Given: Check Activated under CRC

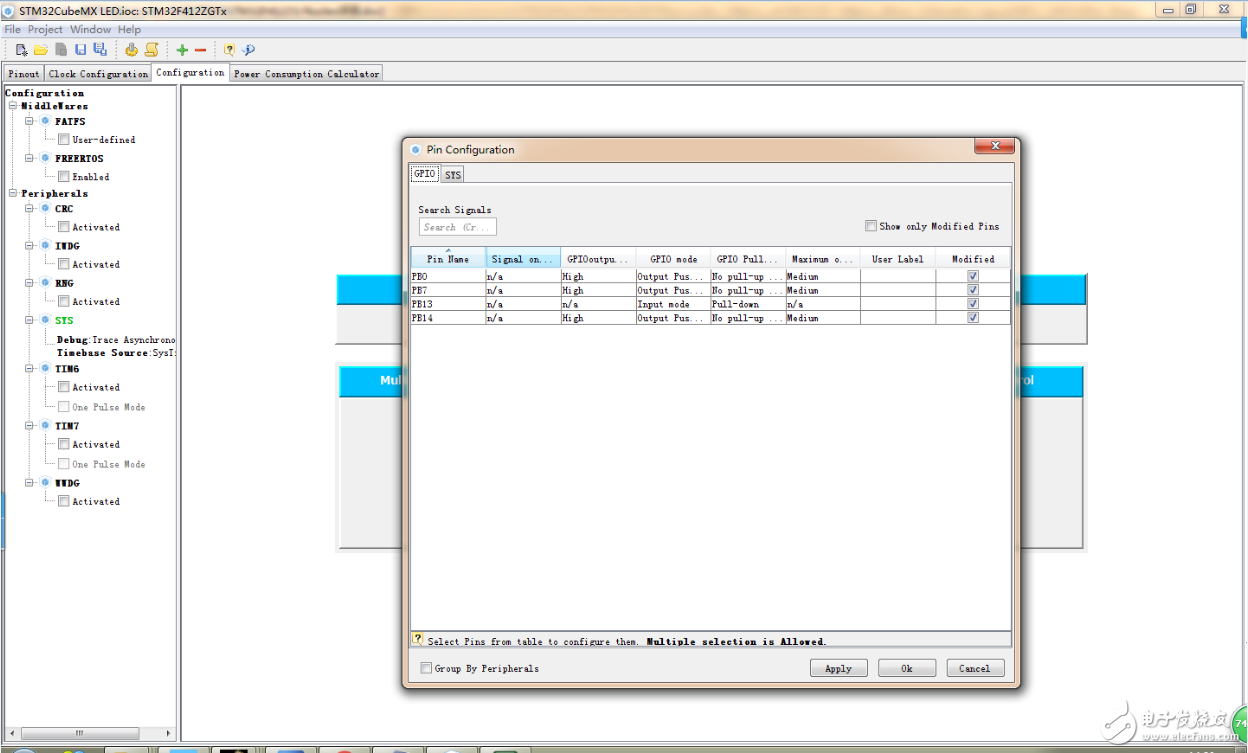Looking at the screenshot, I should 64,227.
